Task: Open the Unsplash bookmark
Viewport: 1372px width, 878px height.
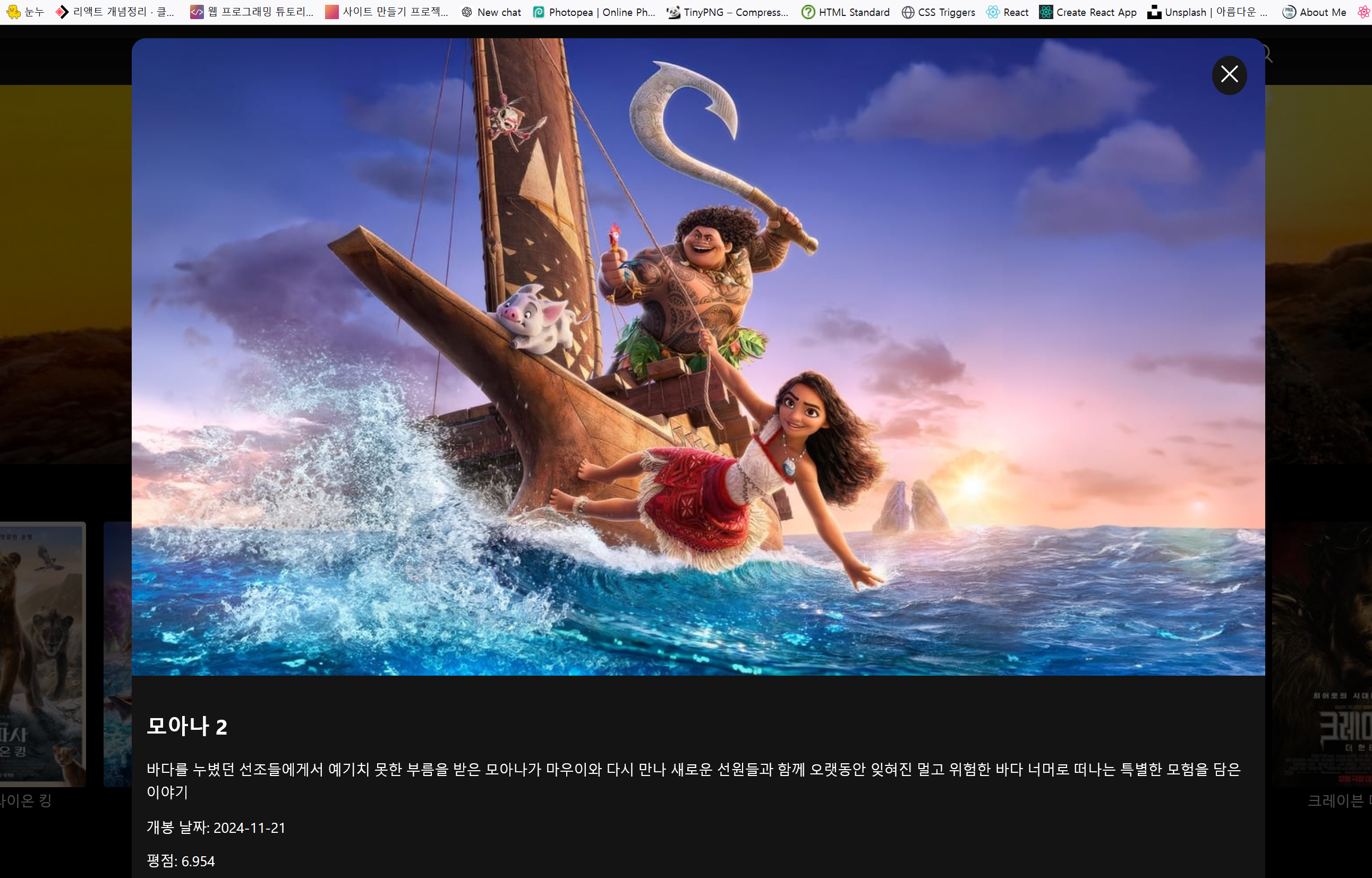Action: coord(1207,12)
